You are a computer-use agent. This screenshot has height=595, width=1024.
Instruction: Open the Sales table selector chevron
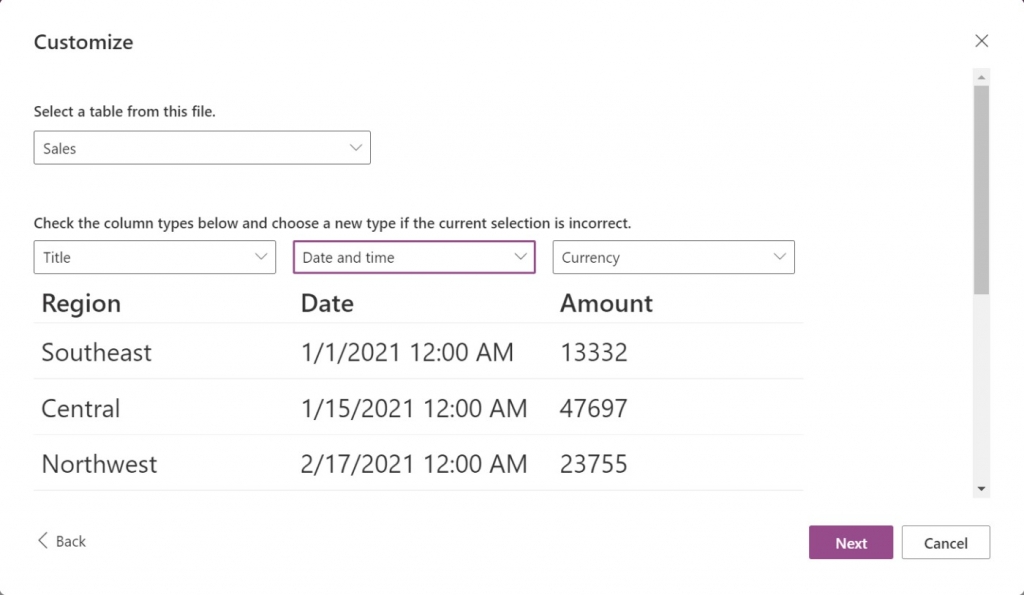(x=356, y=147)
